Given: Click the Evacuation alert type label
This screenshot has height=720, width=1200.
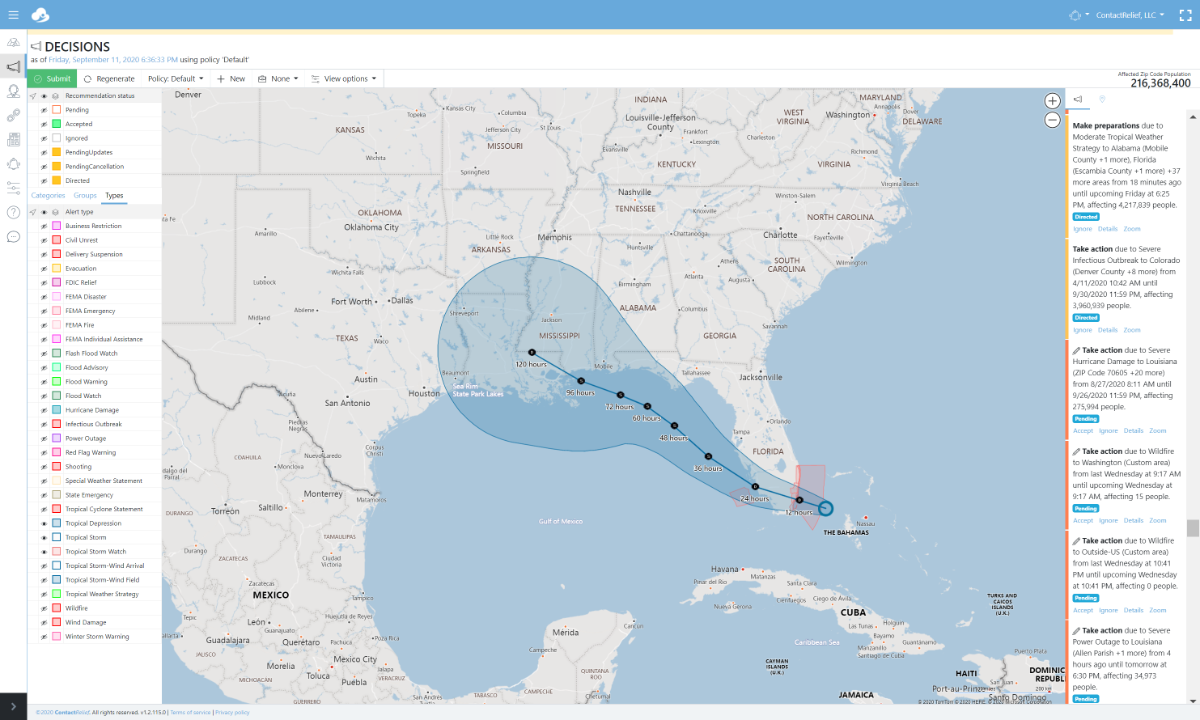Looking at the screenshot, I should (x=80, y=268).
